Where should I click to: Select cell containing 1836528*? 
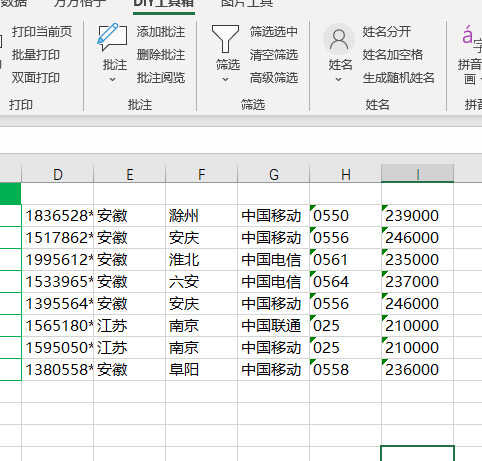58,216
